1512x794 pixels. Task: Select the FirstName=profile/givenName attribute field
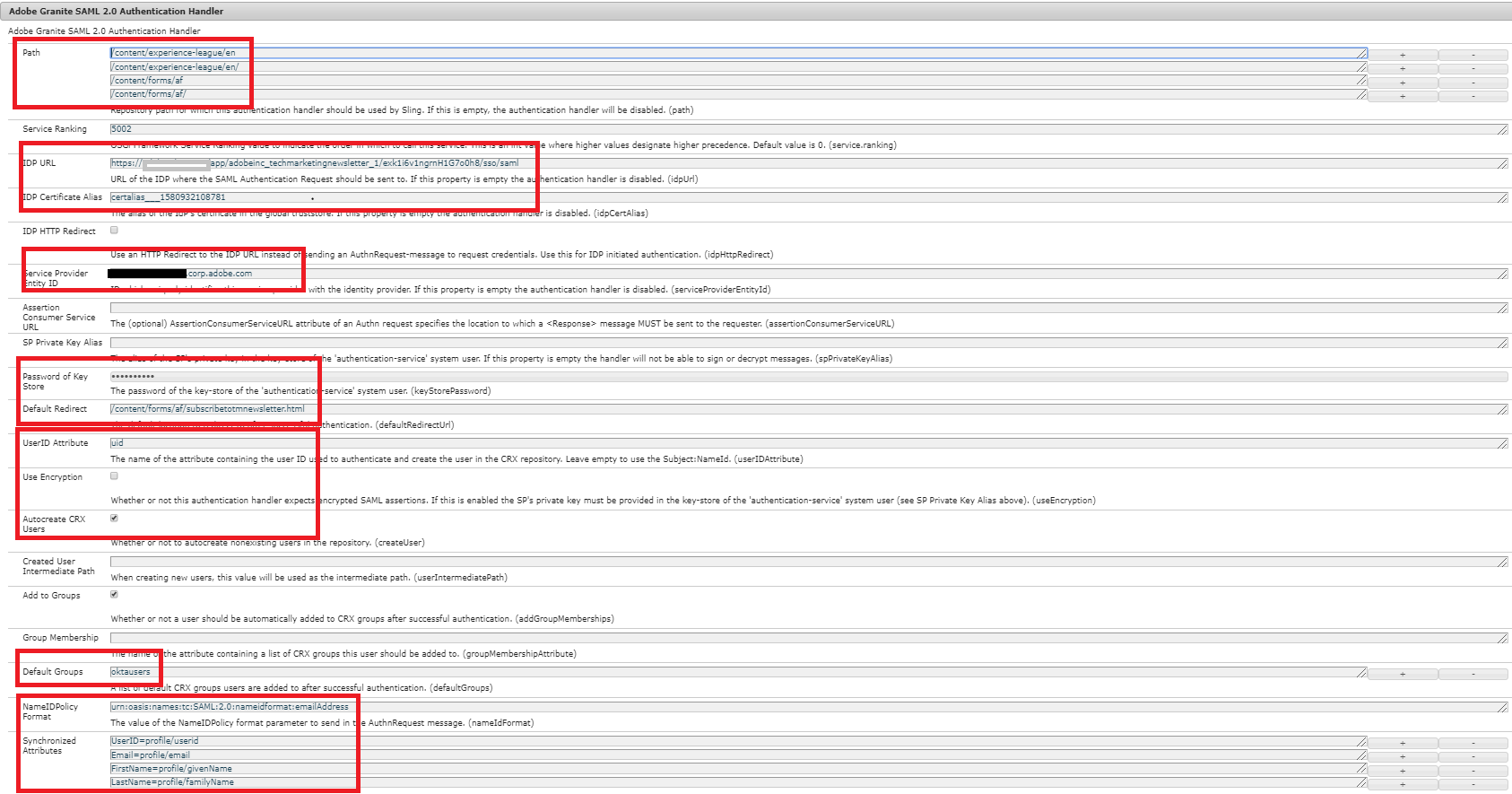738,769
